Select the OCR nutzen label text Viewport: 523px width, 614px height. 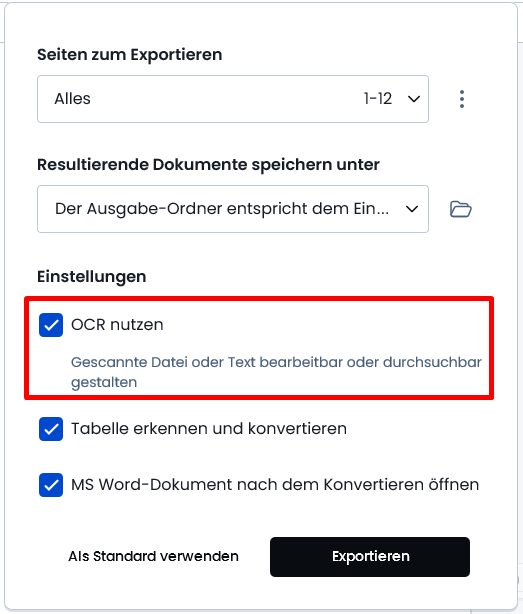(x=117, y=325)
